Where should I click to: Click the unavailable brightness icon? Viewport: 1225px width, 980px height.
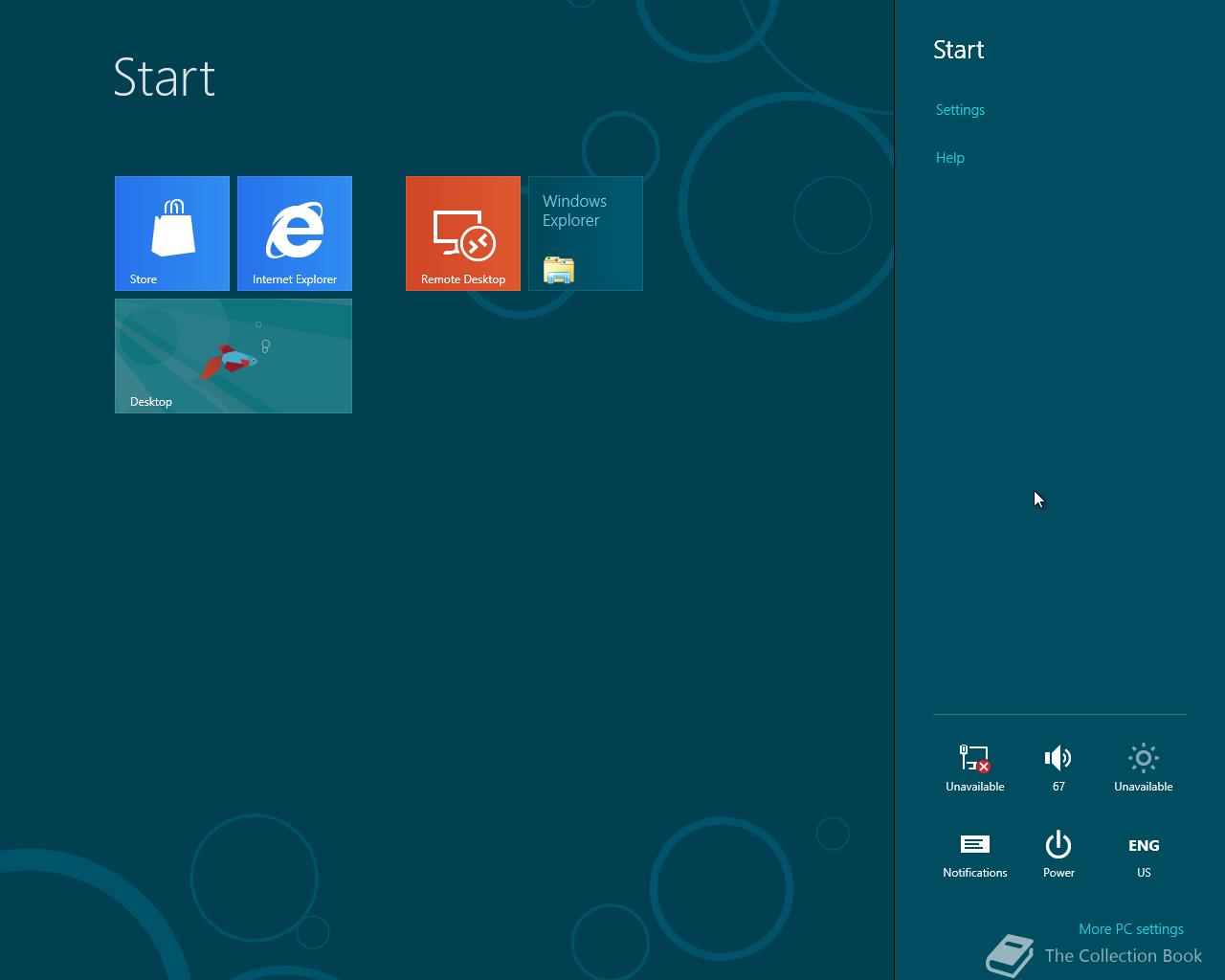[1143, 768]
